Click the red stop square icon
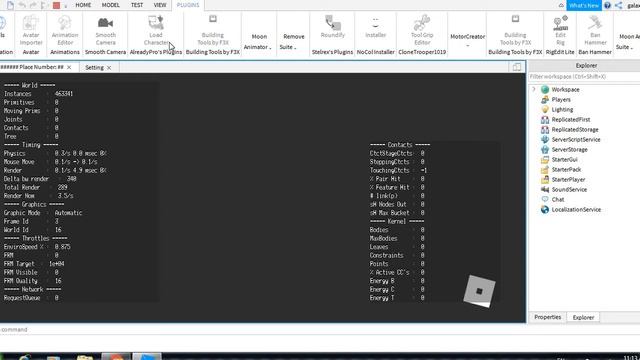The image size is (640, 360). click(56, 5)
